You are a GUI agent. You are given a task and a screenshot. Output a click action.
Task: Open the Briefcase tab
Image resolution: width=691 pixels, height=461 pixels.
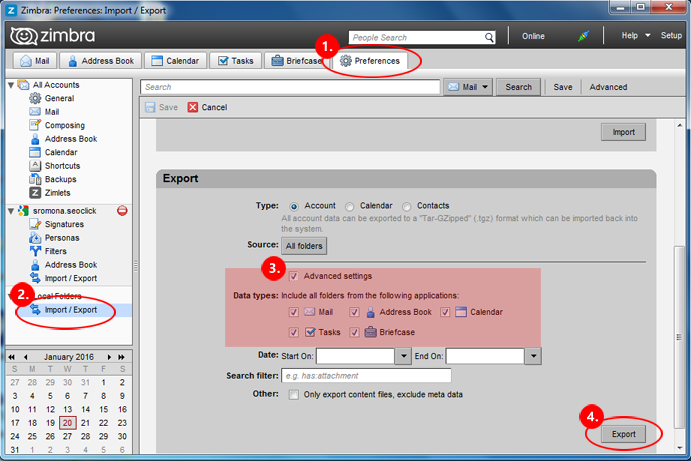click(x=296, y=60)
